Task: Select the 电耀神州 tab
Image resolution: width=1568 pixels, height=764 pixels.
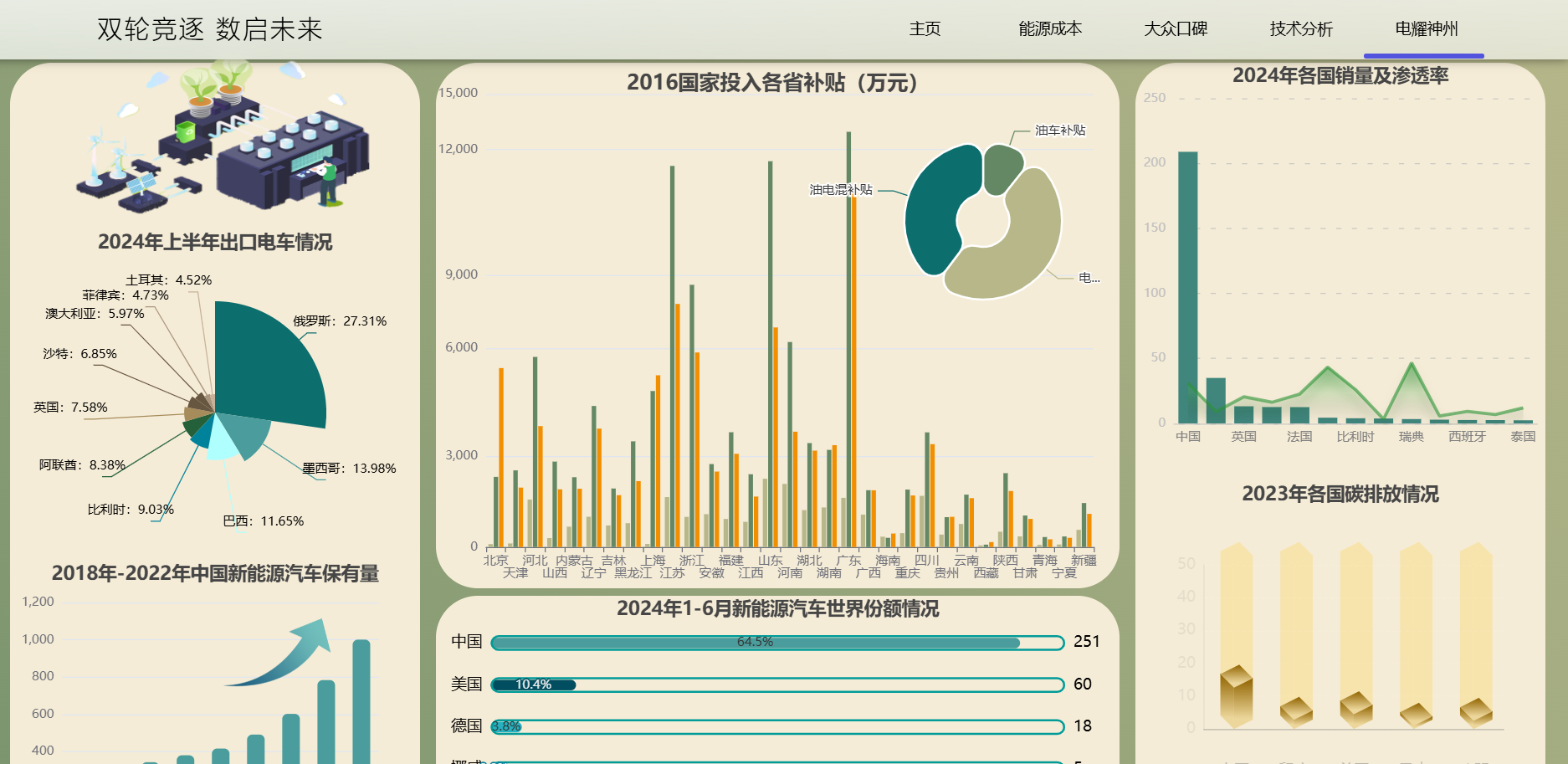Action: [1427, 29]
